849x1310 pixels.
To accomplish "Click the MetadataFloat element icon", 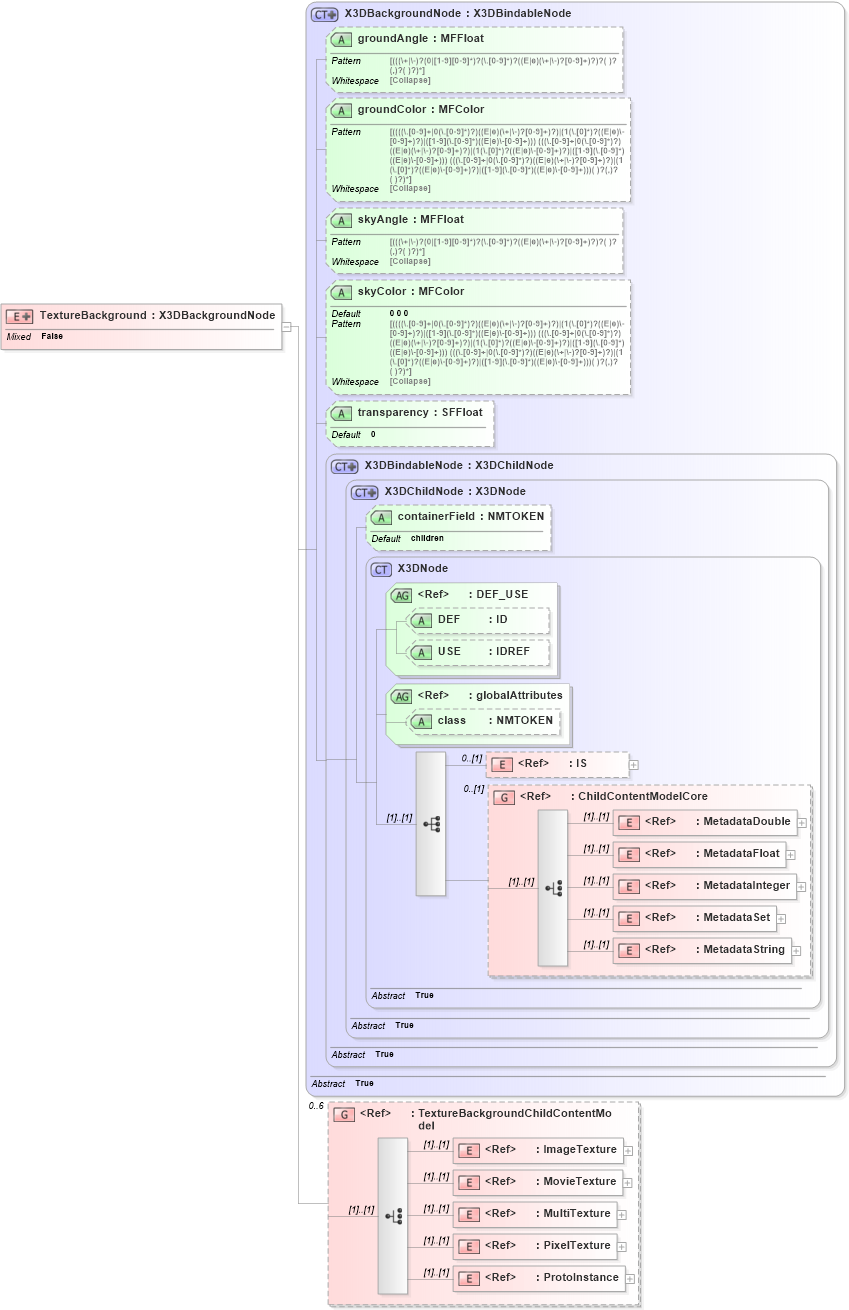I will pos(629,855).
